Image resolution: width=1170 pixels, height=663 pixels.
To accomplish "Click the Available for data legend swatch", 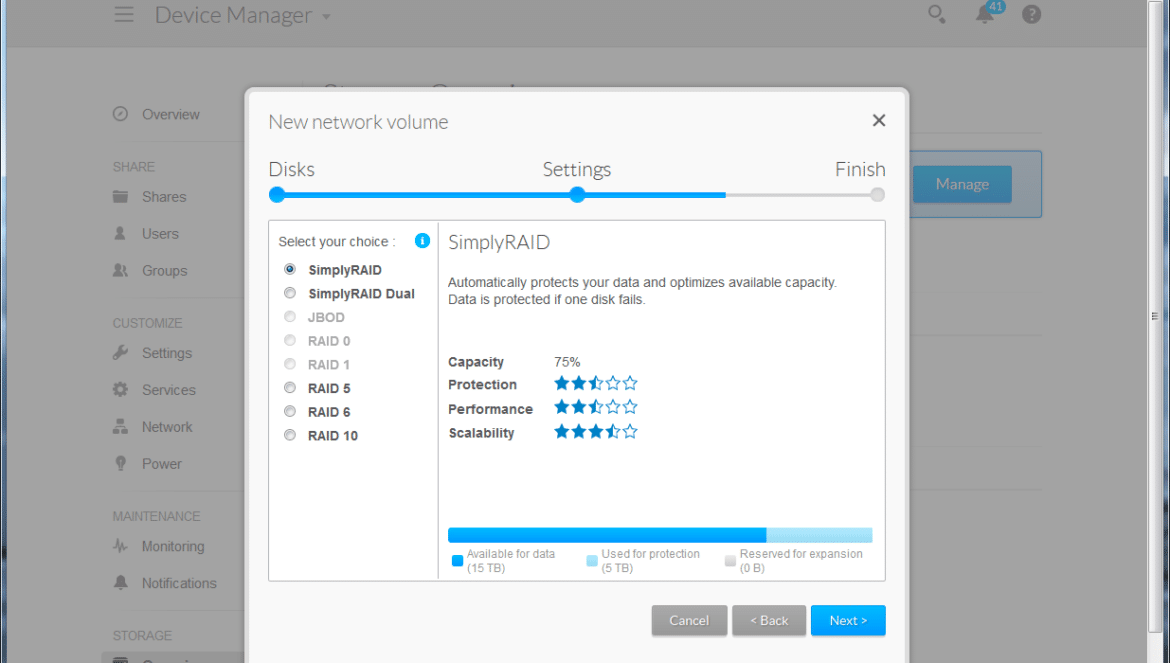I will pos(457,561).
